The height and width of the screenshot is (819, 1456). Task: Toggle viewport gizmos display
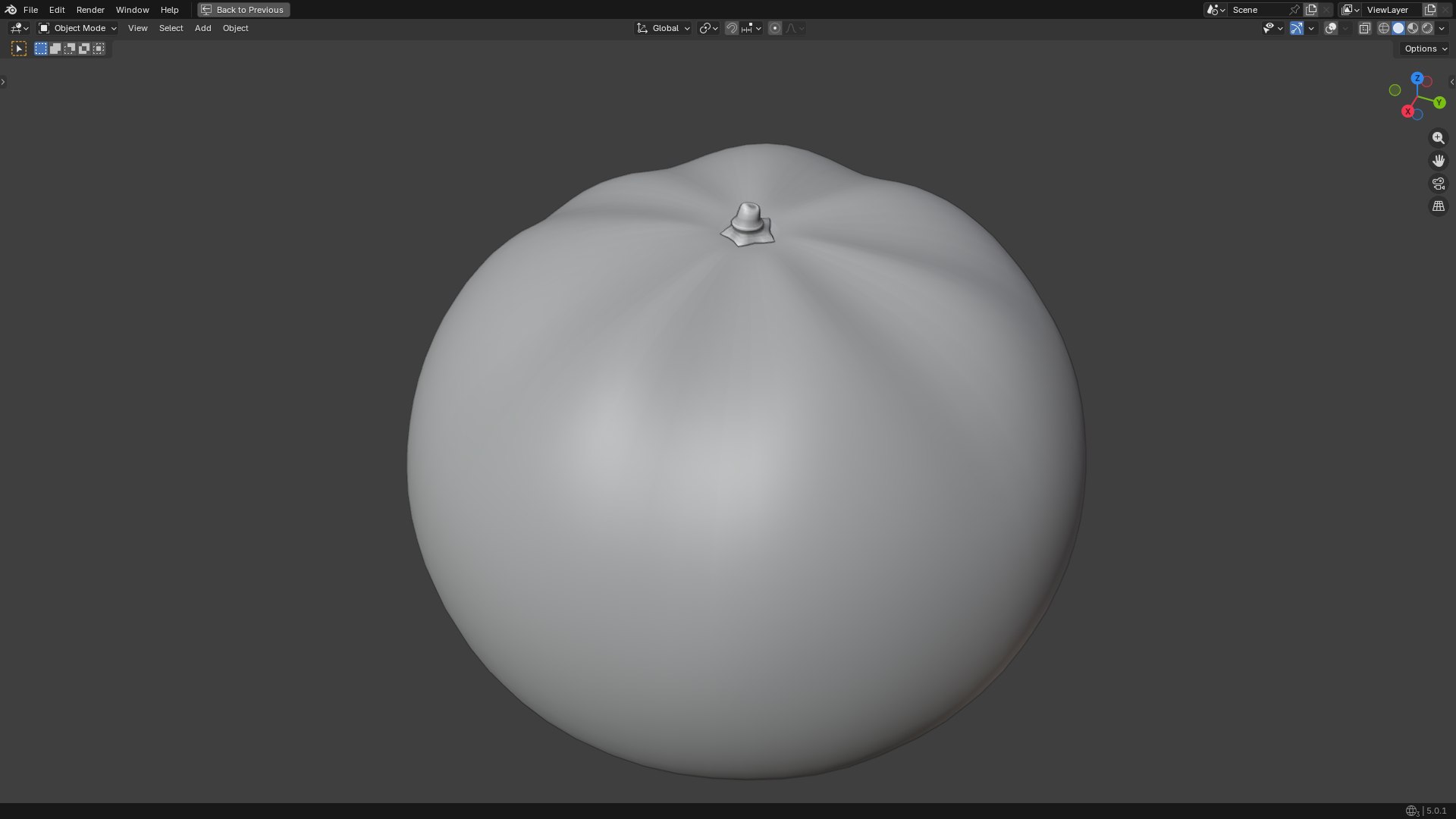point(1297,28)
